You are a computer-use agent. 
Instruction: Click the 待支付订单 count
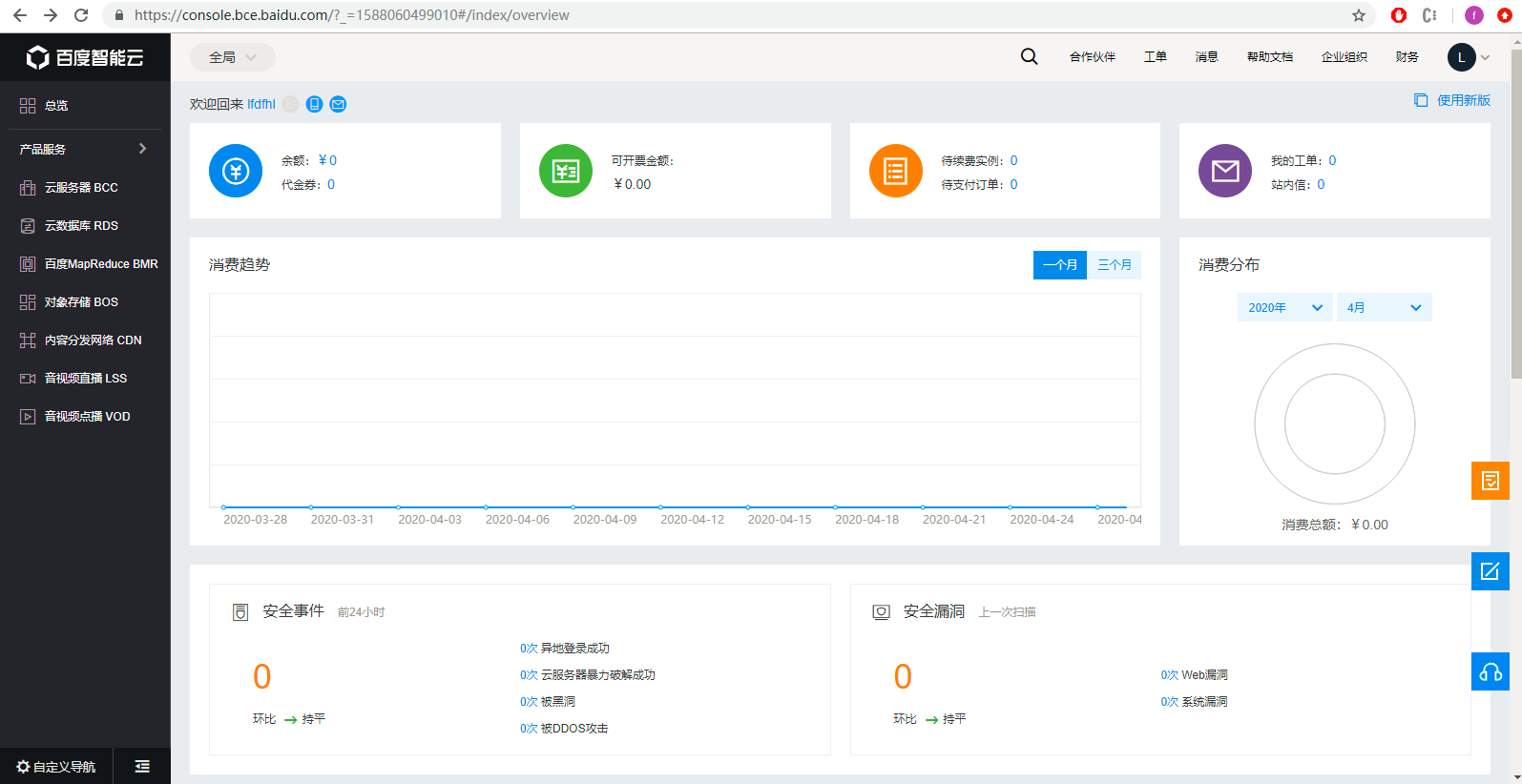[x=1013, y=184]
